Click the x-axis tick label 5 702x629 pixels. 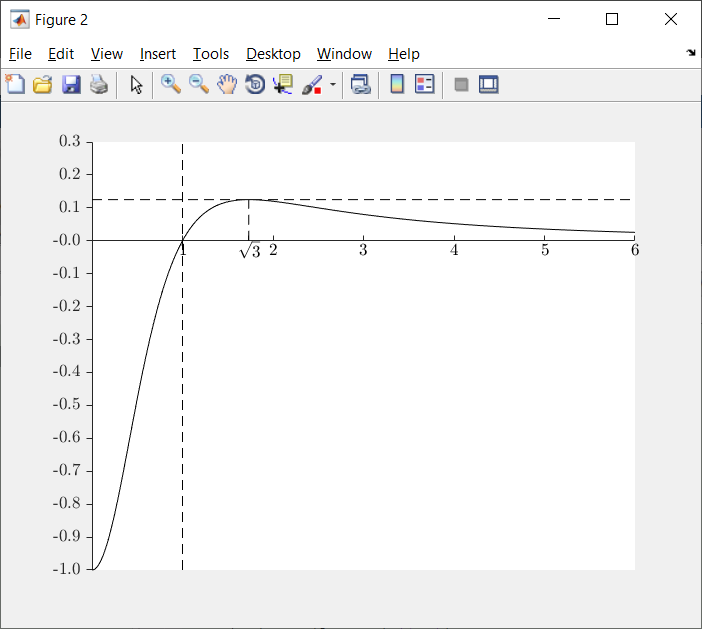(544, 250)
